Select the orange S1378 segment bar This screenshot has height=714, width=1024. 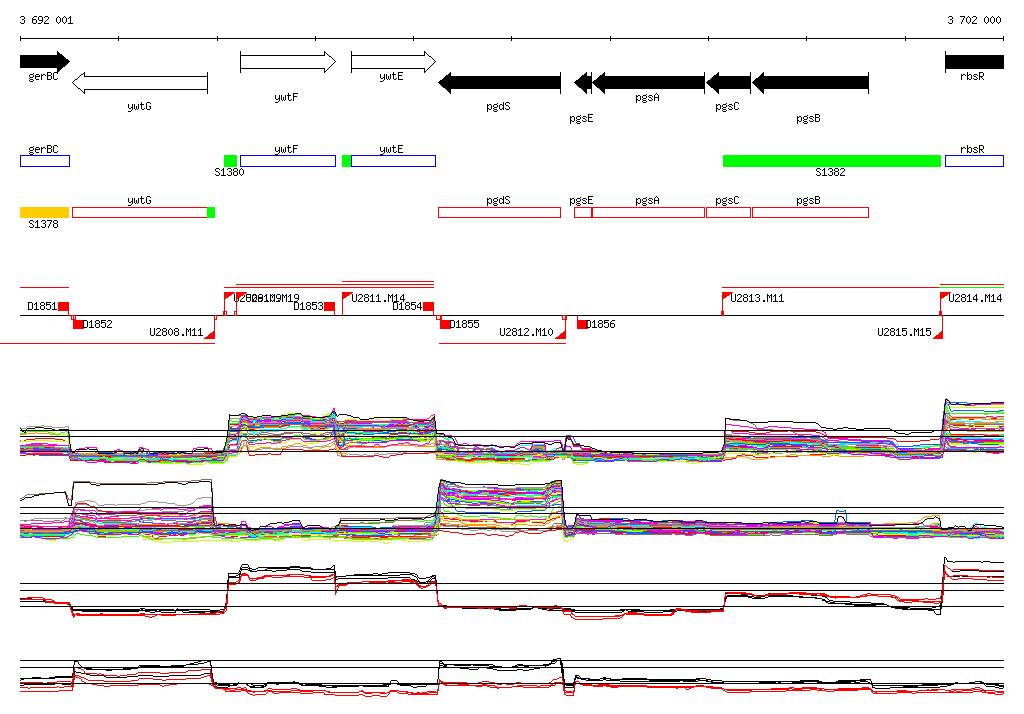point(44,212)
